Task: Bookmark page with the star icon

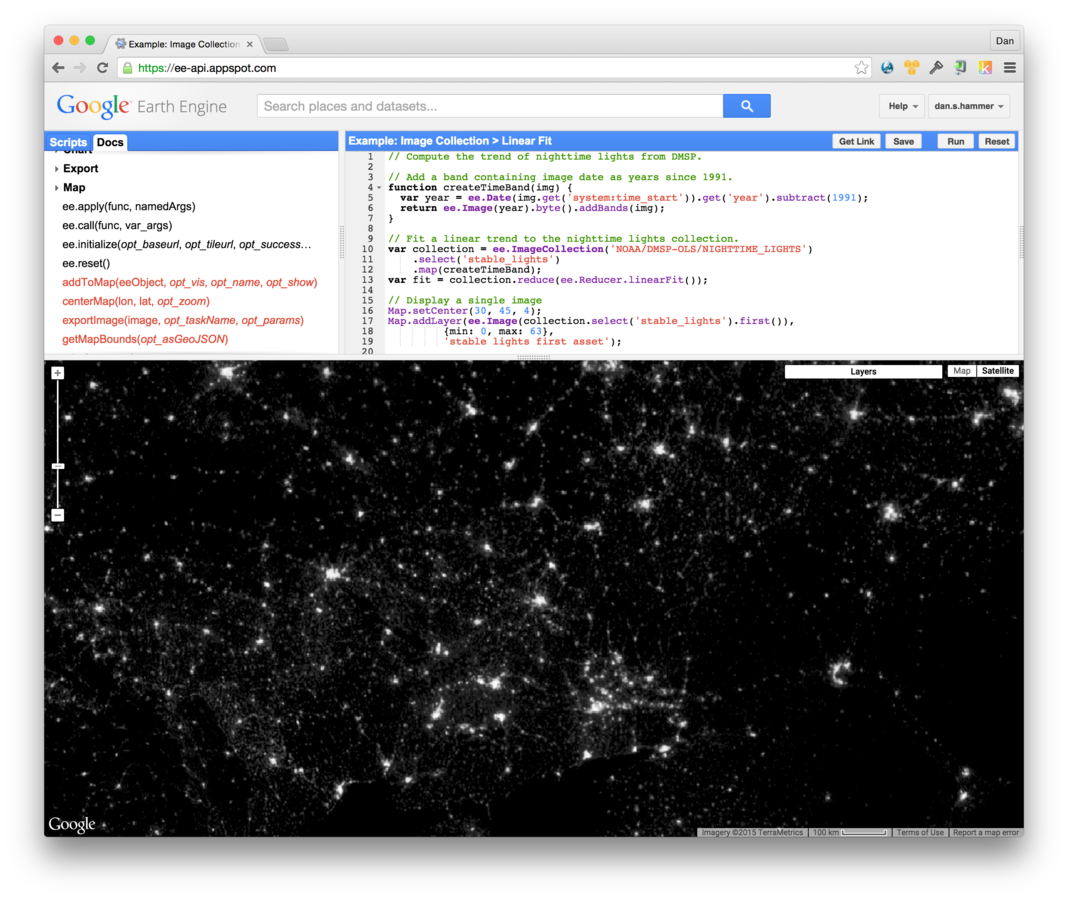Action: point(861,67)
